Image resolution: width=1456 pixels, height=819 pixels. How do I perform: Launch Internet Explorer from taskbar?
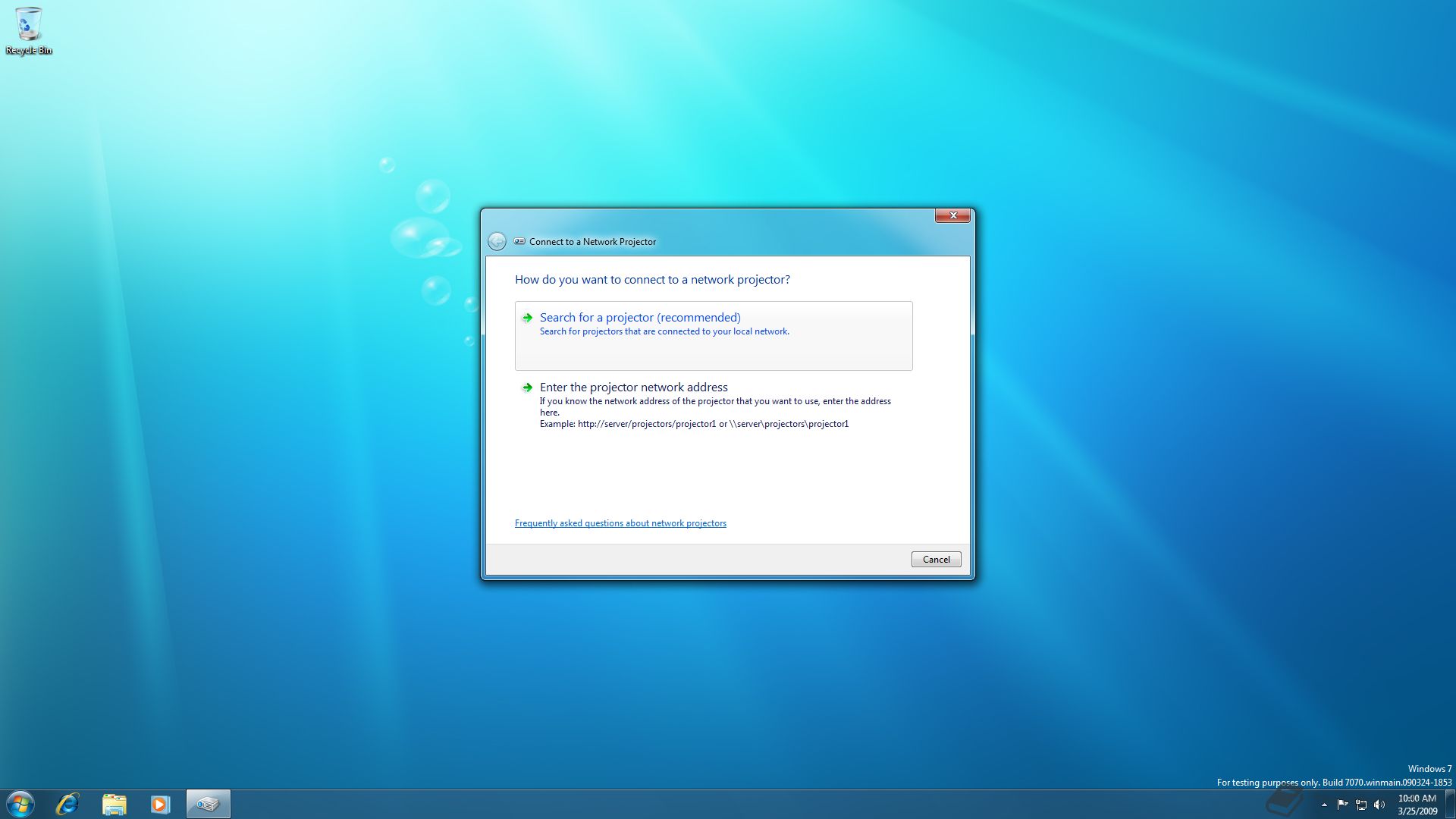pos(67,804)
